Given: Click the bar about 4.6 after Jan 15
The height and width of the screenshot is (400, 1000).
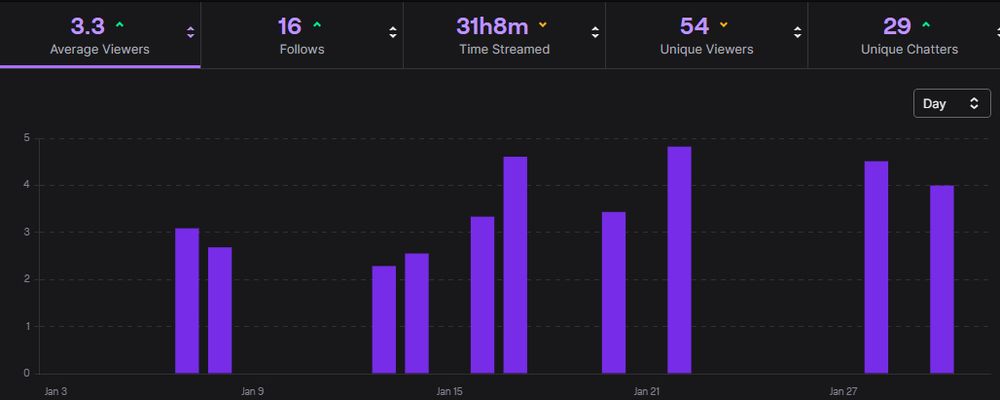Looking at the screenshot, I should [515, 265].
